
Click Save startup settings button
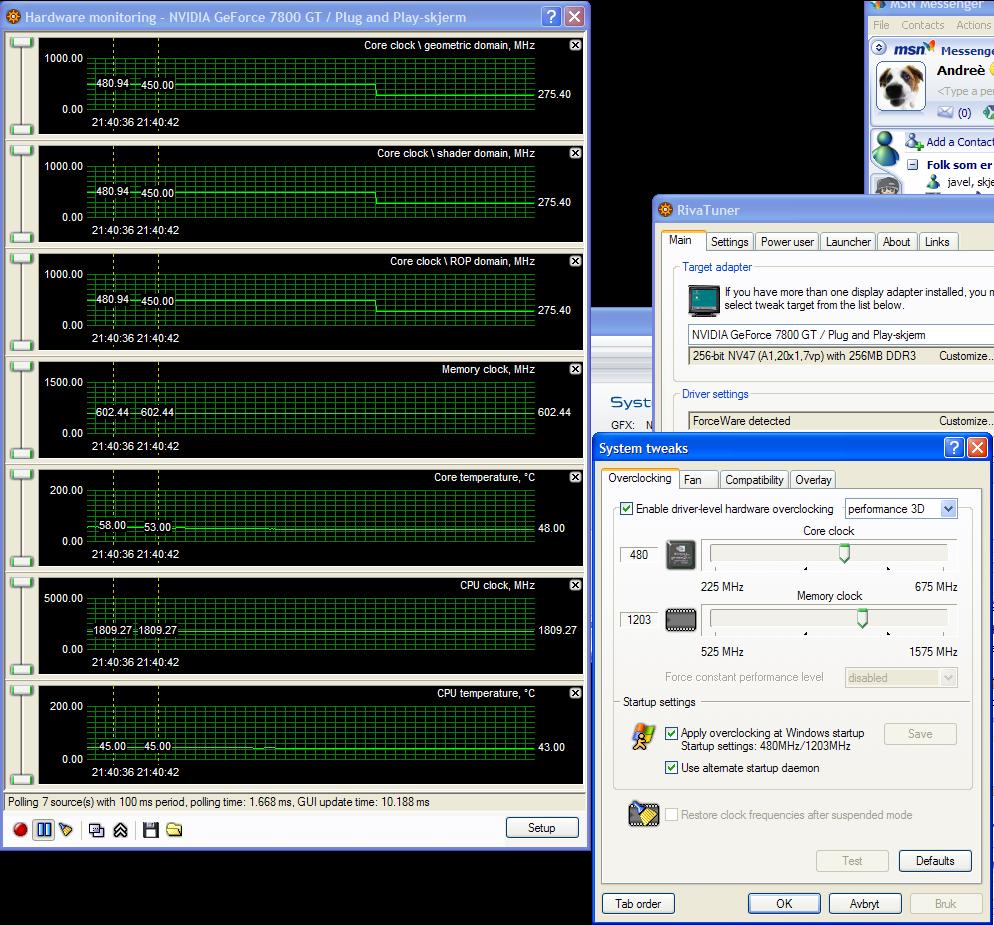(920, 734)
